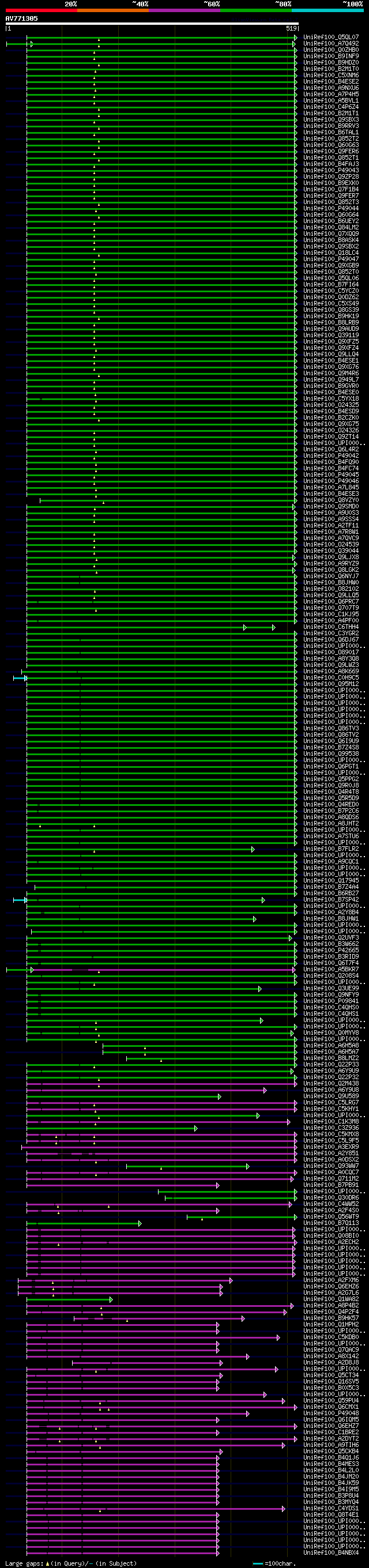Click the cyan ~100% identity legend segment
This screenshot has height=1568, width=369.
pyautogui.click(x=327, y=10)
